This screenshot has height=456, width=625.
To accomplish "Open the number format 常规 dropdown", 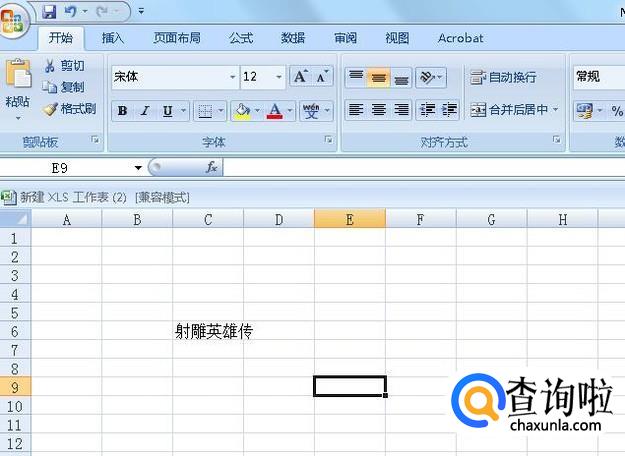I will (x=597, y=77).
